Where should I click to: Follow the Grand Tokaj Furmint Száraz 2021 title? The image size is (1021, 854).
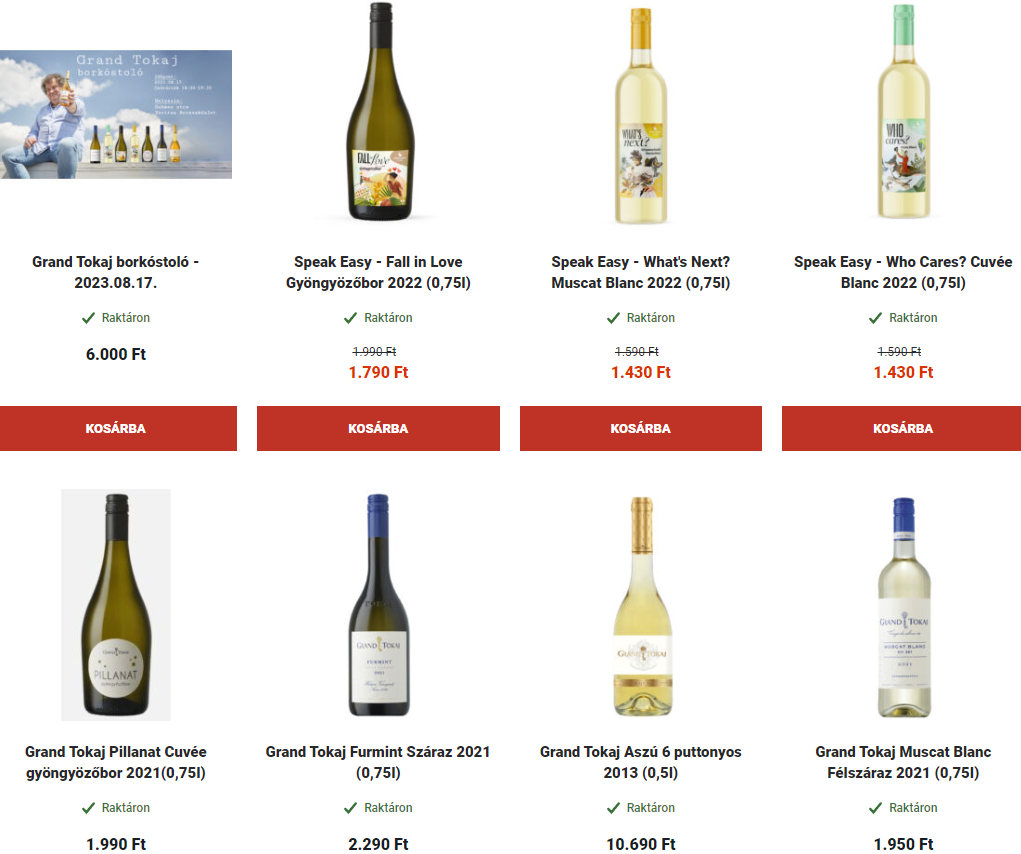pyautogui.click(x=378, y=762)
